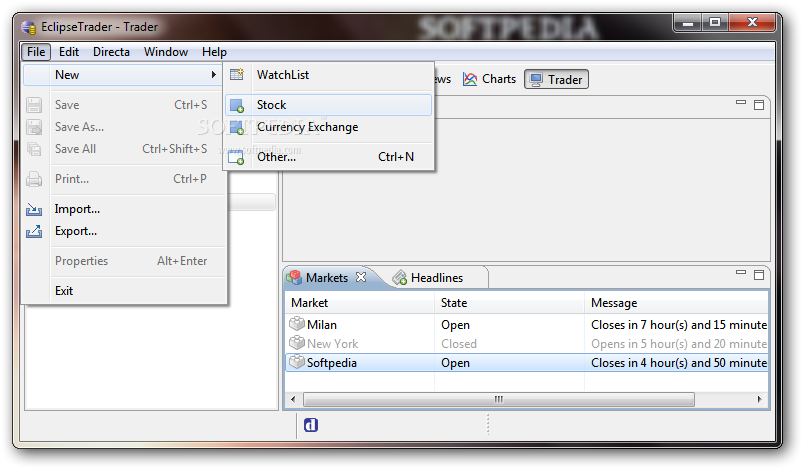Click the Headlines tab icon
Screen dimensions: 803x469
pyautogui.click(x=399, y=278)
